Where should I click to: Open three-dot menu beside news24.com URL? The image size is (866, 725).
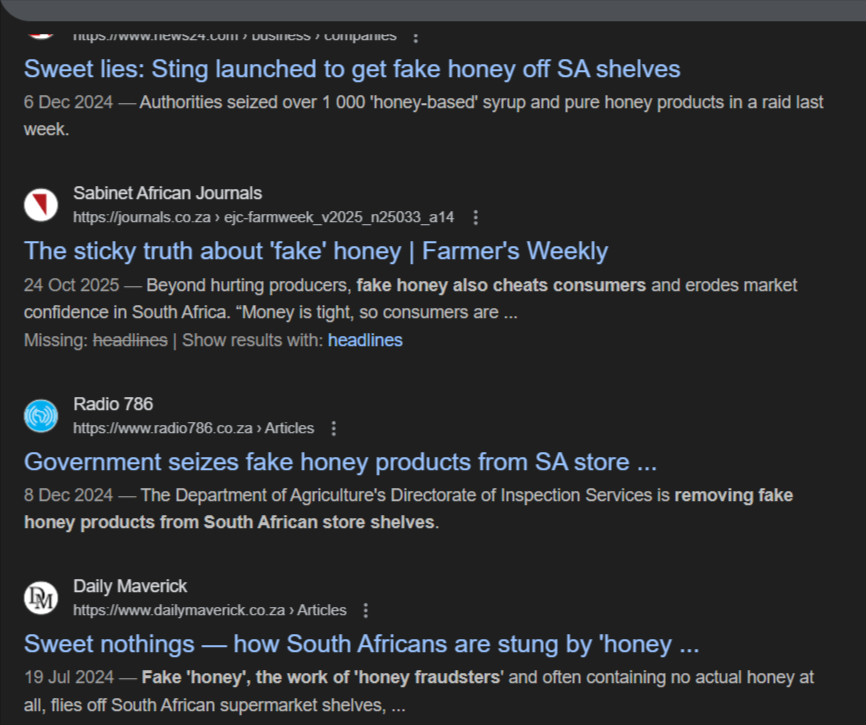point(416,36)
